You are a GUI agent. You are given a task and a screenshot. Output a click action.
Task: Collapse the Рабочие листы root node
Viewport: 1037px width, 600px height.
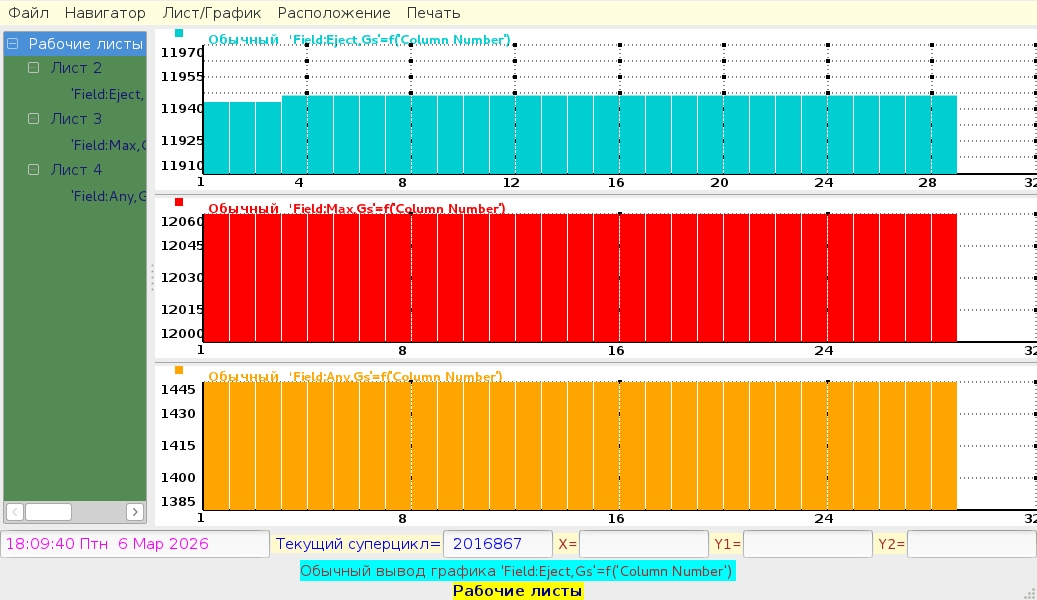[x=13, y=44]
